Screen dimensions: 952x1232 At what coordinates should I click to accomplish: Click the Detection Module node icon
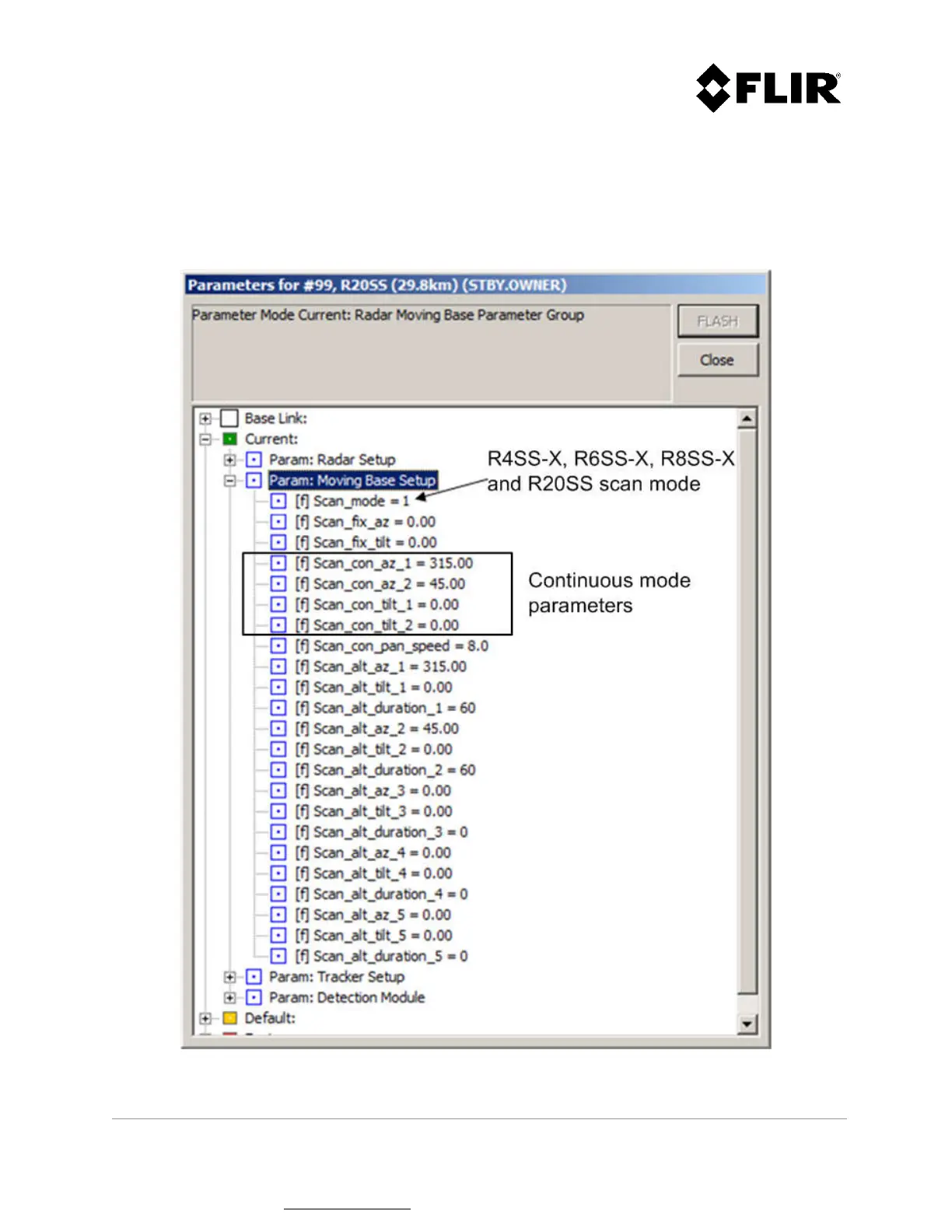[254, 998]
